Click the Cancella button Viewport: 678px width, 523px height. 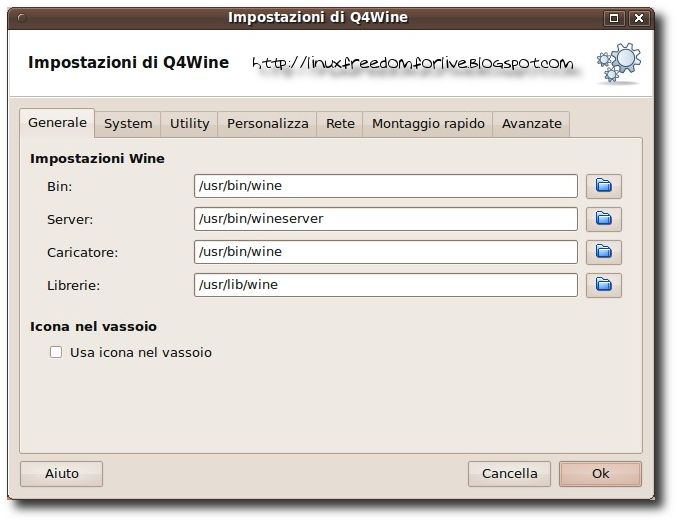[509, 474]
